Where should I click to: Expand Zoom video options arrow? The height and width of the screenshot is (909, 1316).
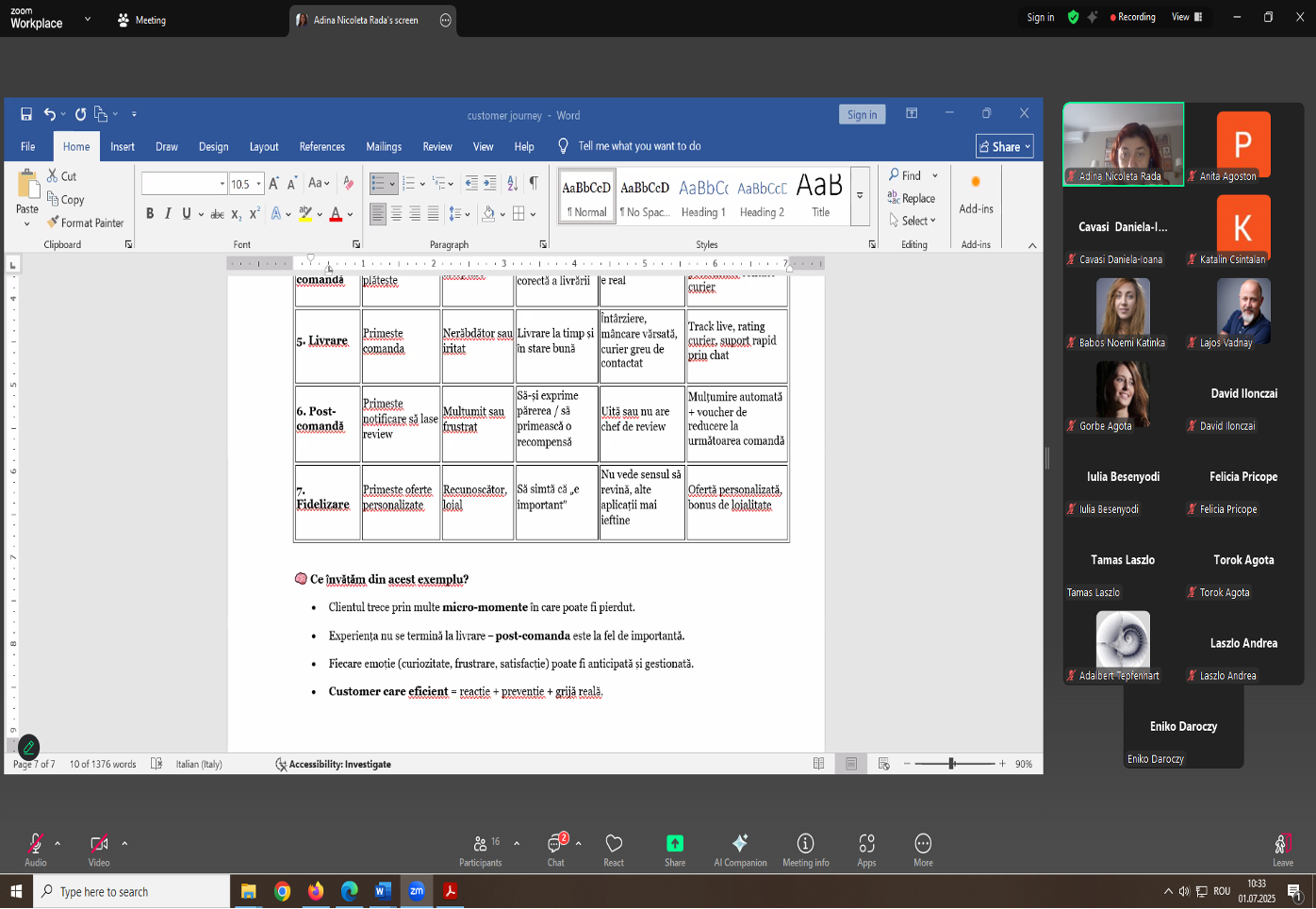tap(124, 843)
